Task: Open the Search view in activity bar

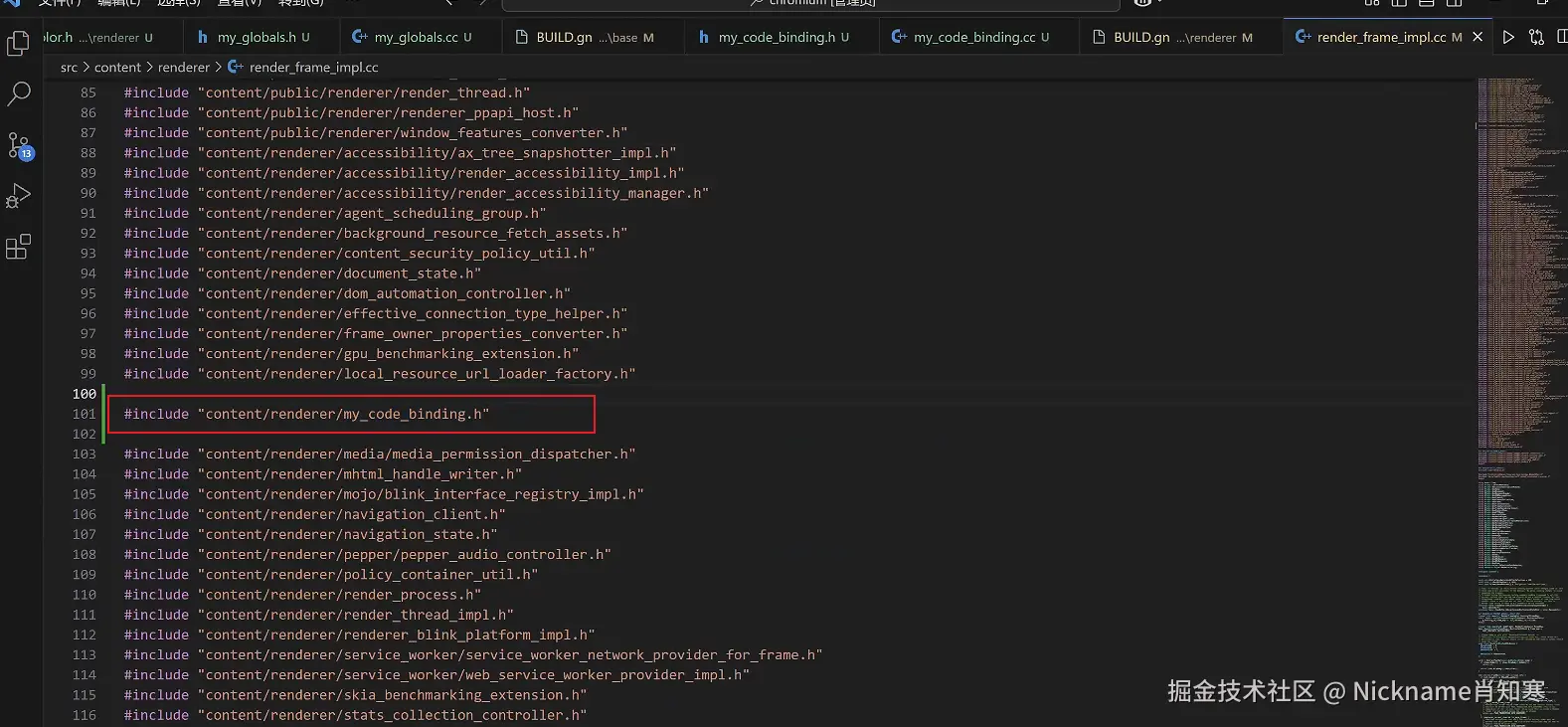Action: [18, 93]
